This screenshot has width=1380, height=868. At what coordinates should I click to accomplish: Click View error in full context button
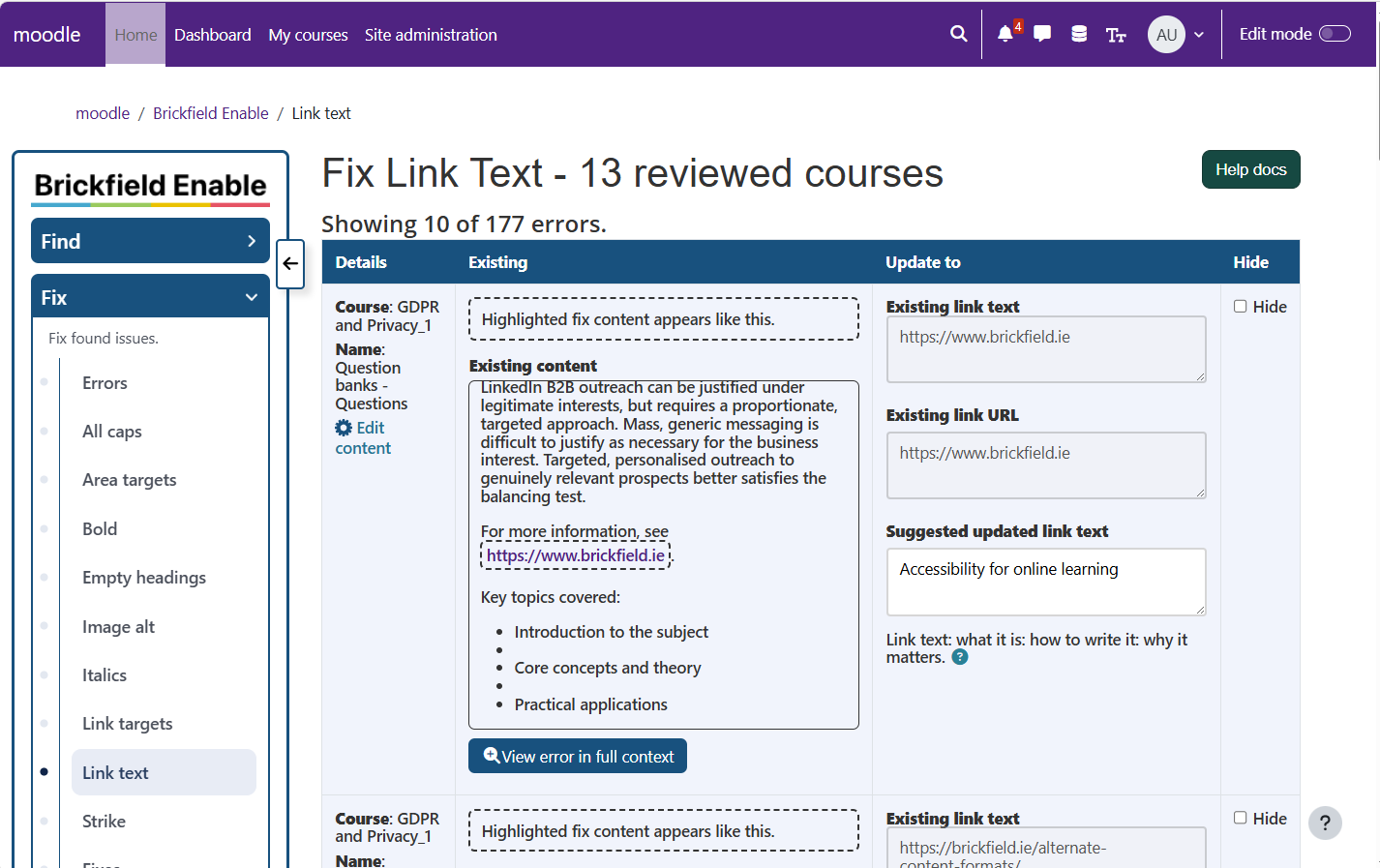point(578,756)
